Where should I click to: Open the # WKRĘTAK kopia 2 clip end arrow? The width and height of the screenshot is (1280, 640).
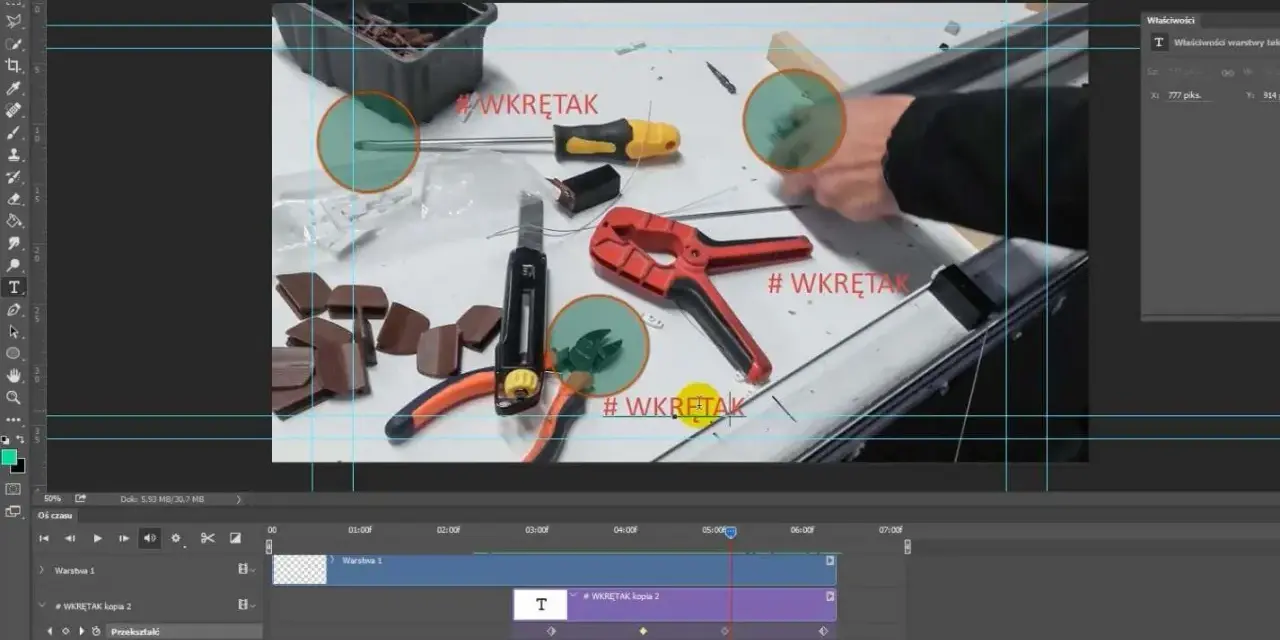(830, 596)
